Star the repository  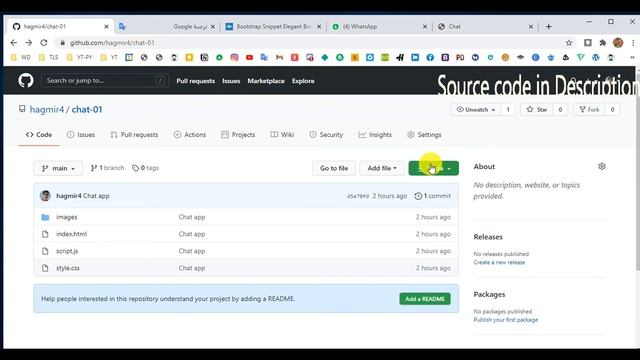537,109
